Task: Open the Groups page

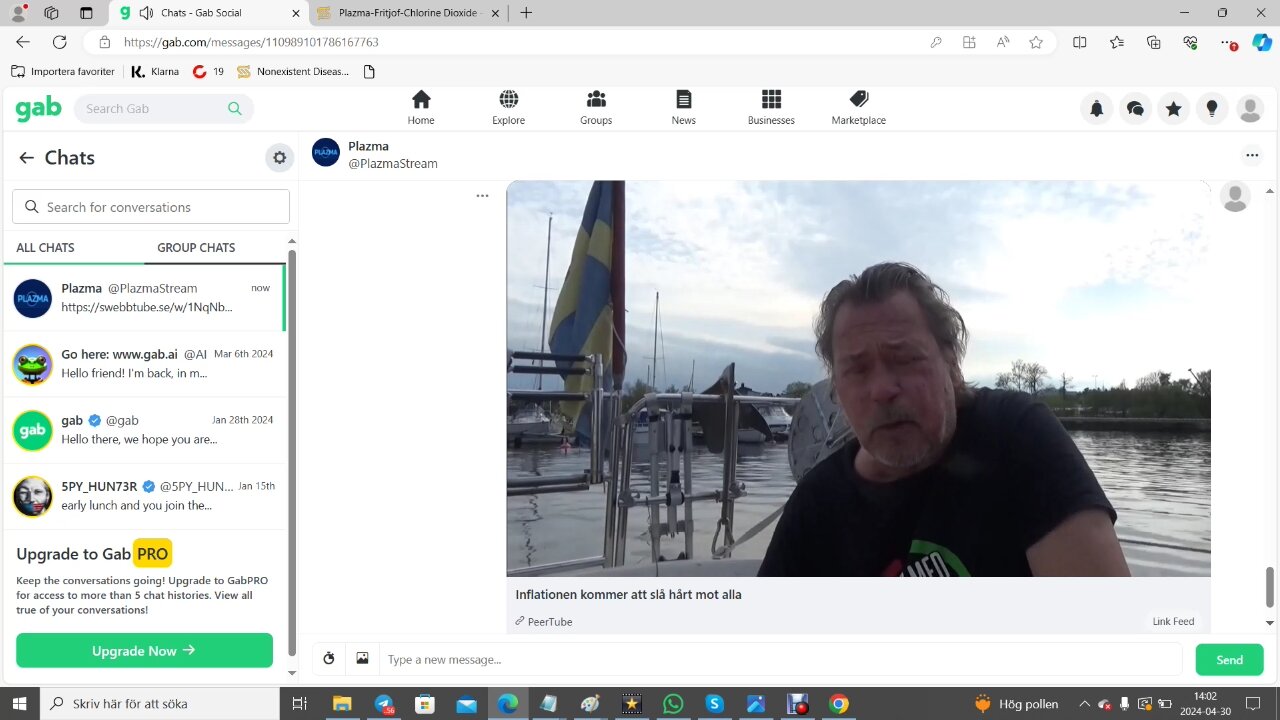Action: tap(596, 108)
